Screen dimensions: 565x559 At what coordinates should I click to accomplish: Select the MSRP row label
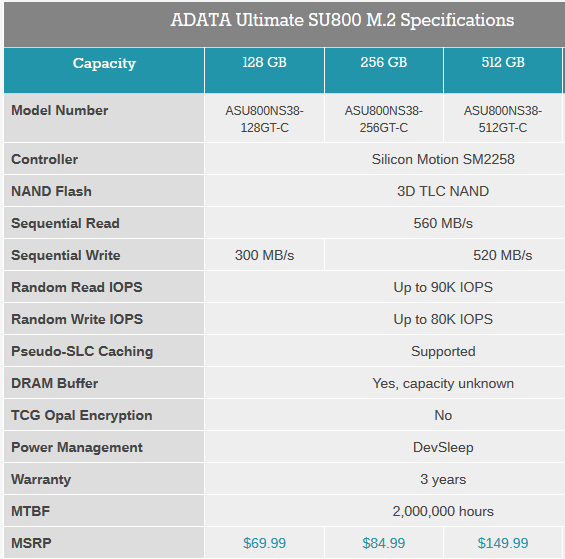(x=31, y=543)
